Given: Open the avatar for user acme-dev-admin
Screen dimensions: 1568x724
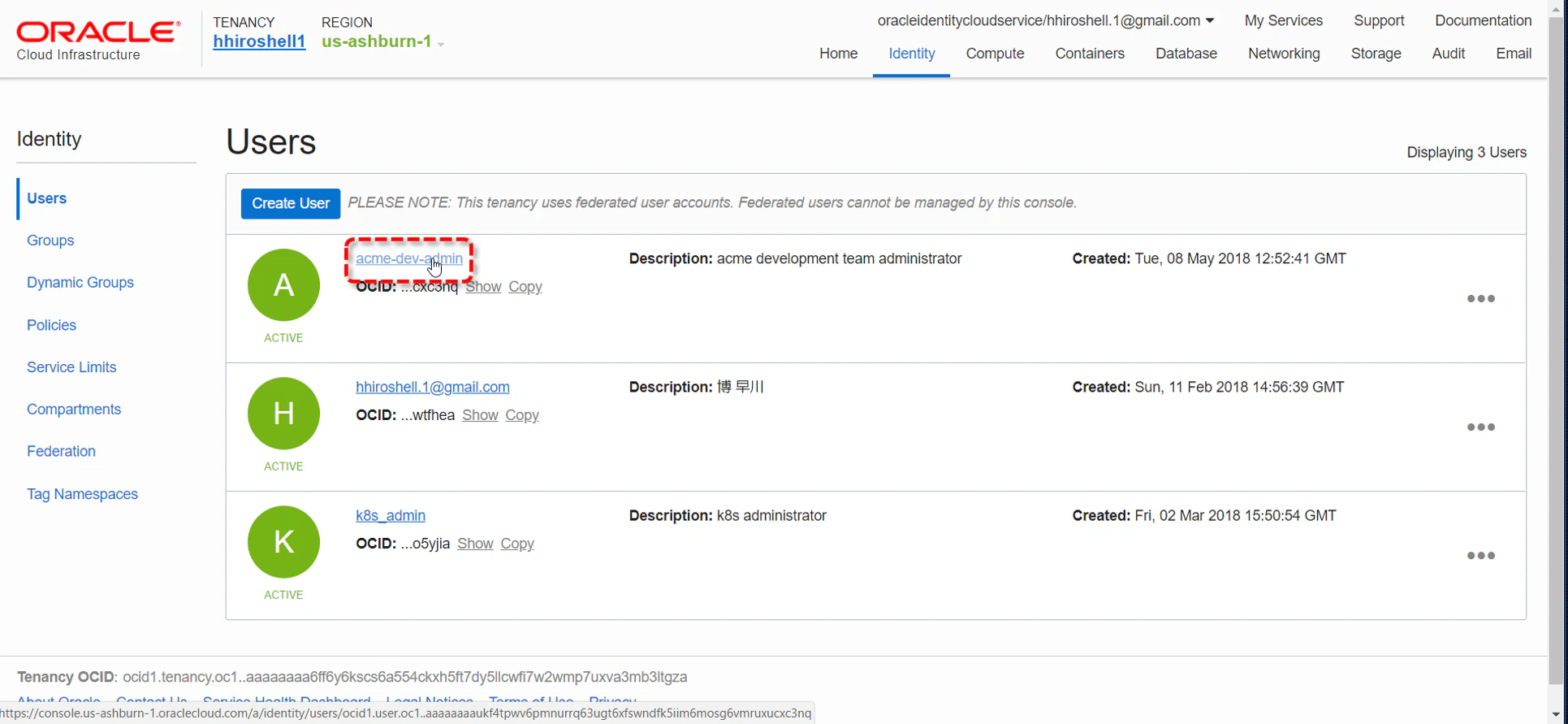Looking at the screenshot, I should 283,285.
